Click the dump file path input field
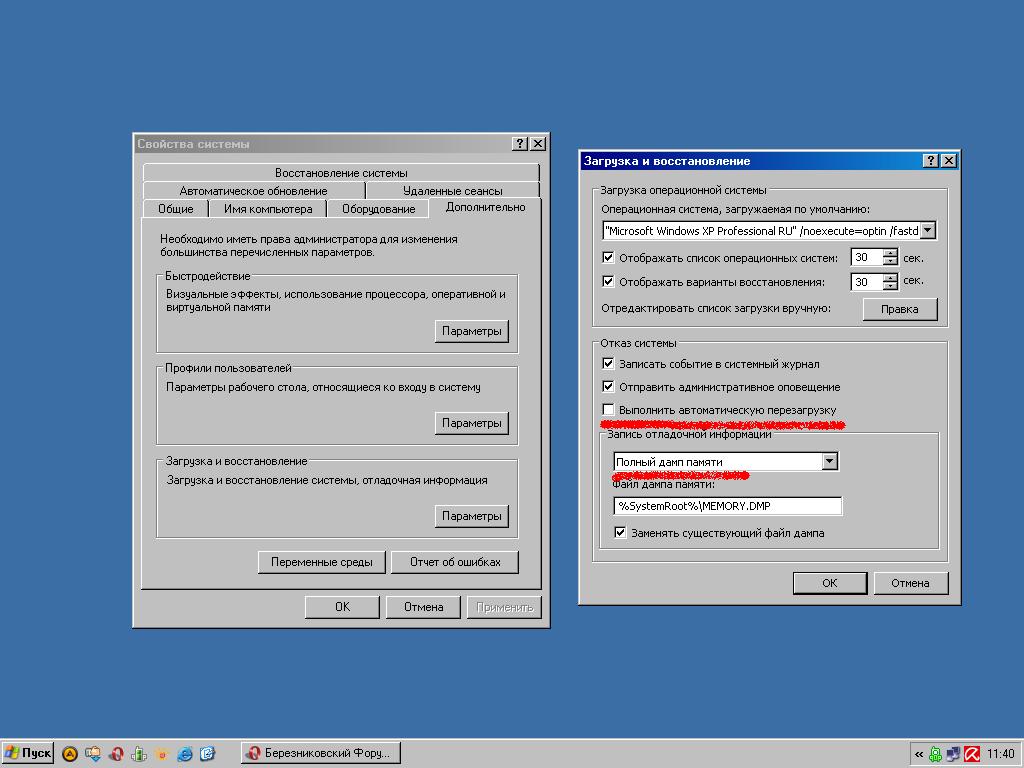The height and width of the screenshot is (768, 1024). 727,506
